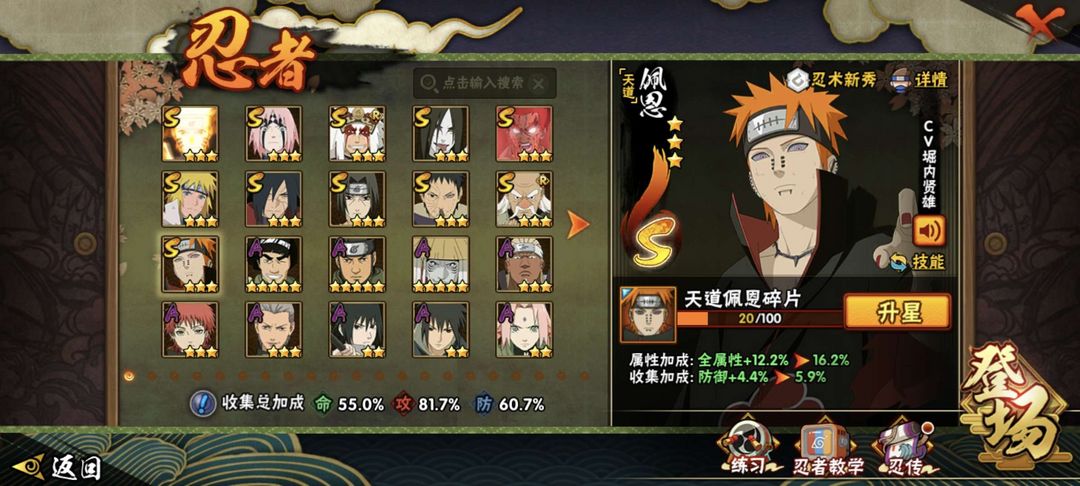Select the Orochimaru S-rank ninja thumbnail
The width and height of the screenshot is (1080, 486).
[441, 134]
